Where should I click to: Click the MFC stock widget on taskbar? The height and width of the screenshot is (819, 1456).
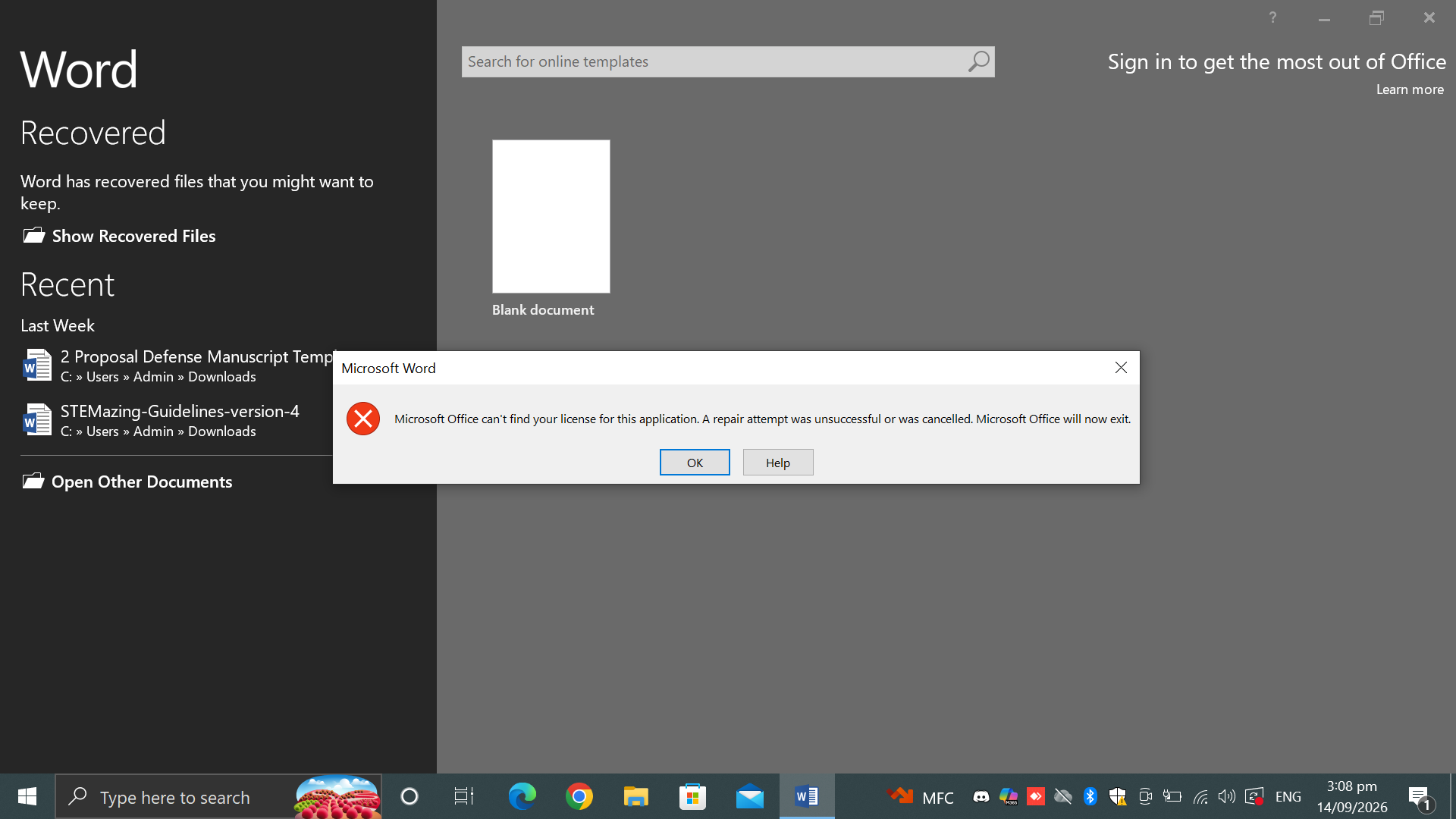(x=921, y=797)
